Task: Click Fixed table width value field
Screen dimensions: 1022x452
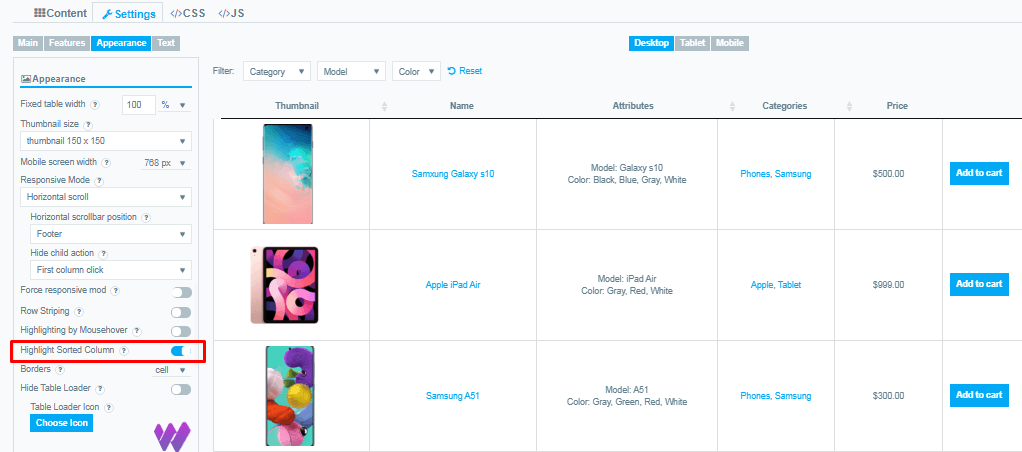Action: [x=139, y=104]
